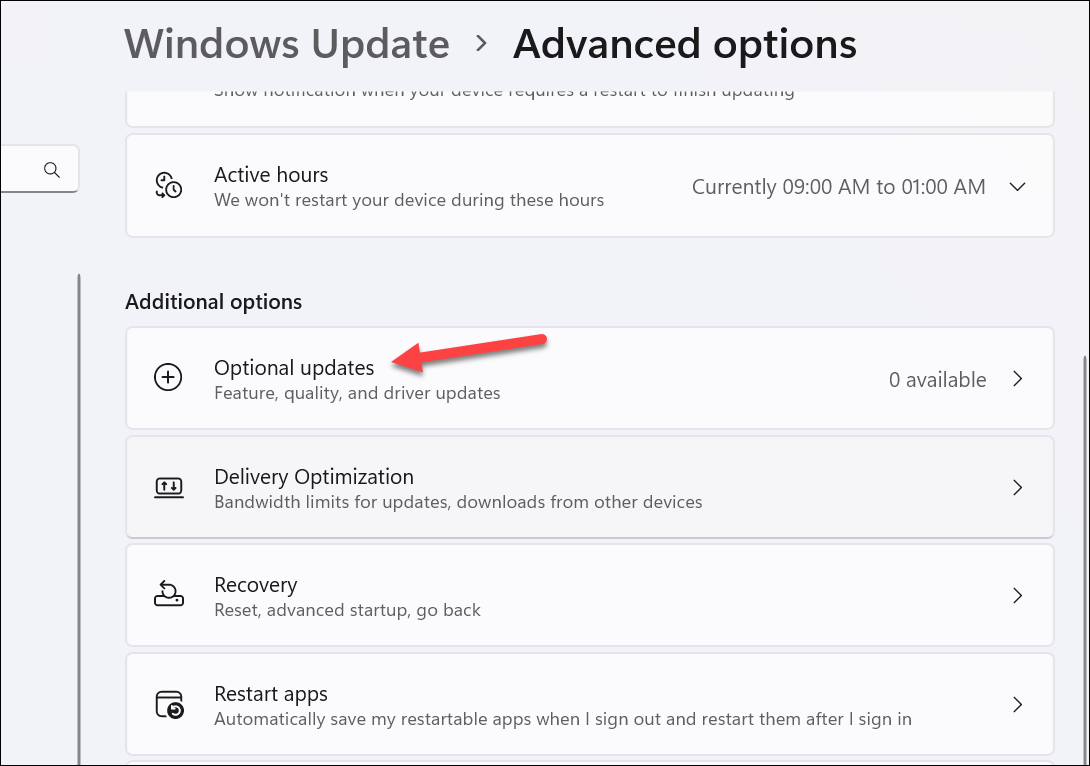Click the 0 available updates label
Viewport: 1090px width, 766px height.
[937, 379]
